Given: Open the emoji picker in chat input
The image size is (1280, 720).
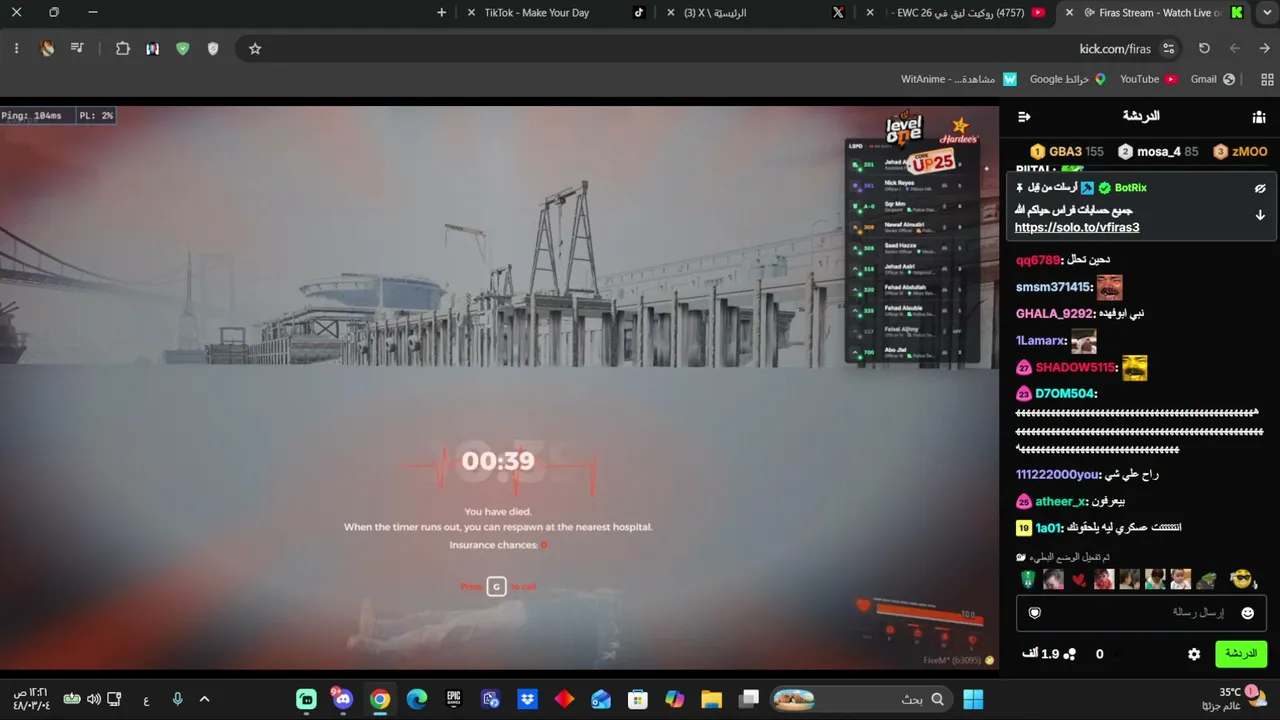Looking at the screenshot, I should point(1247,613).
